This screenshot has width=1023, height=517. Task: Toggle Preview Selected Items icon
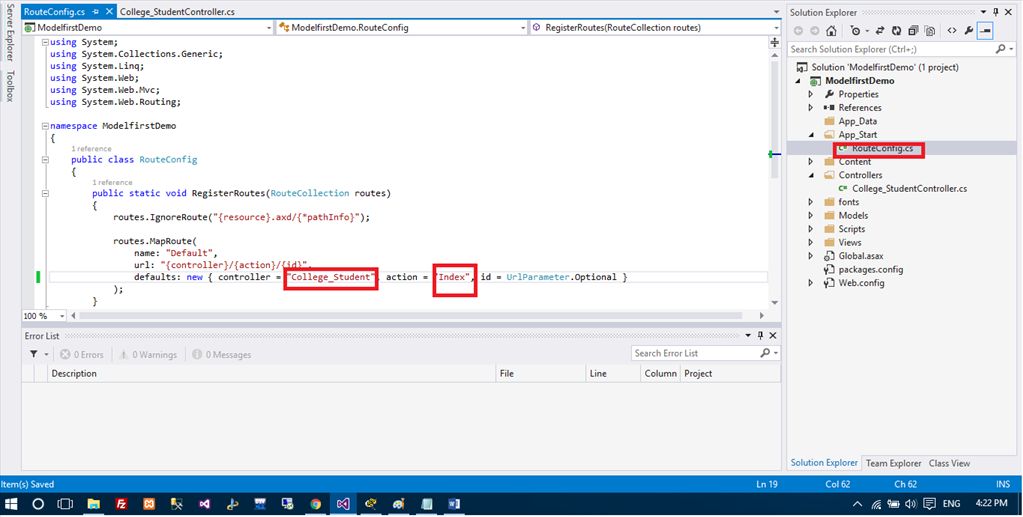(985, 31)
